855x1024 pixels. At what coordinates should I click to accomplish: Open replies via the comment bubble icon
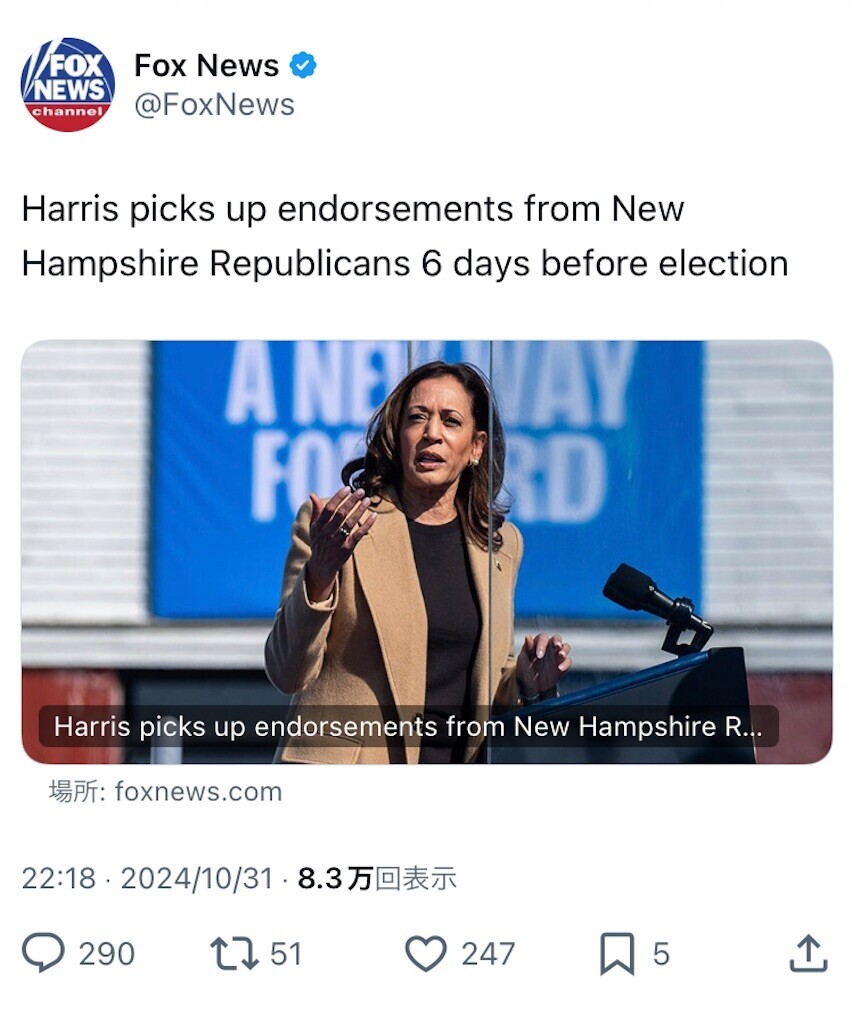43,953
